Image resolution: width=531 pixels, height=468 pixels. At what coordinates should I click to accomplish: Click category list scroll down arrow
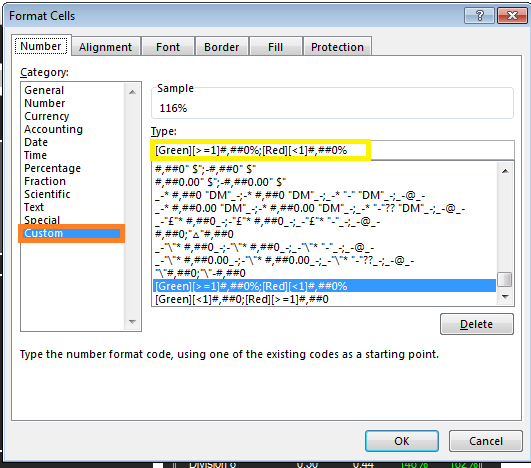pyautogui.click(x=132, y=321)
